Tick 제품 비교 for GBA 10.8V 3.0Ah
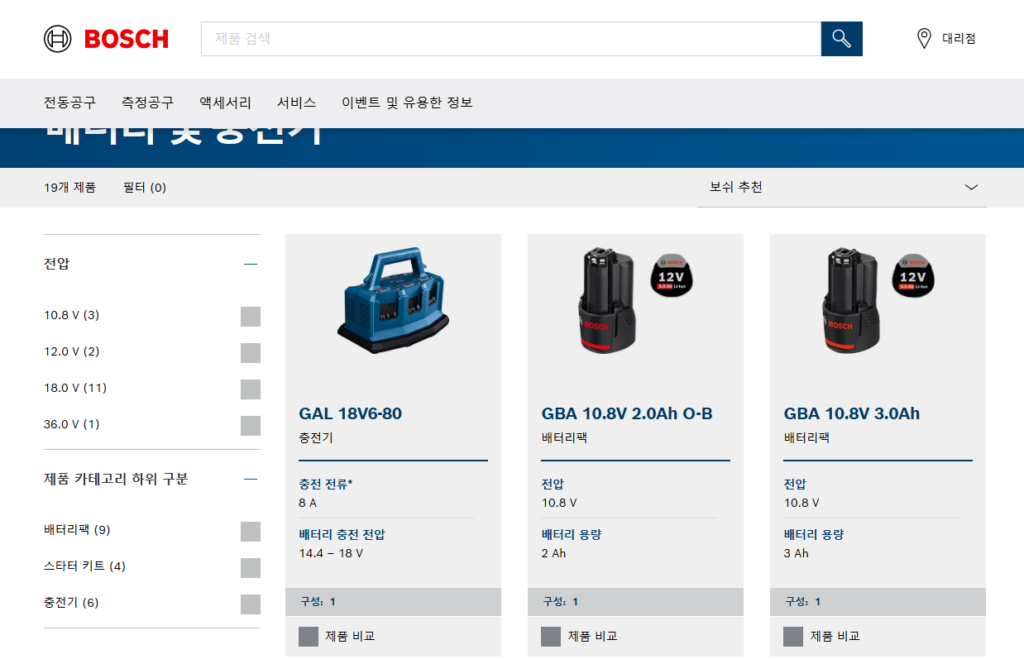This screenshot has height=659, width=1024. pos(793,636)
